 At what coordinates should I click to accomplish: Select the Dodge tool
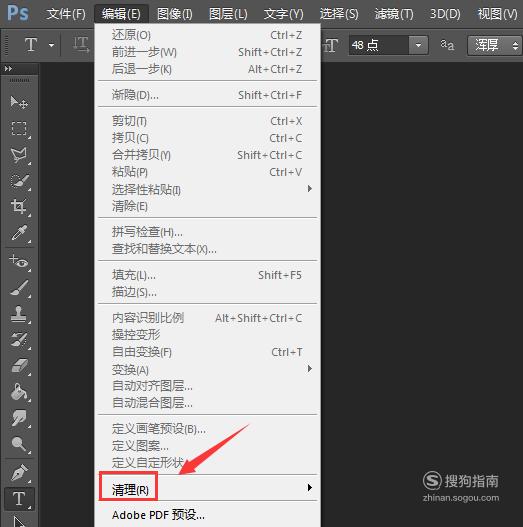[19, 444]
